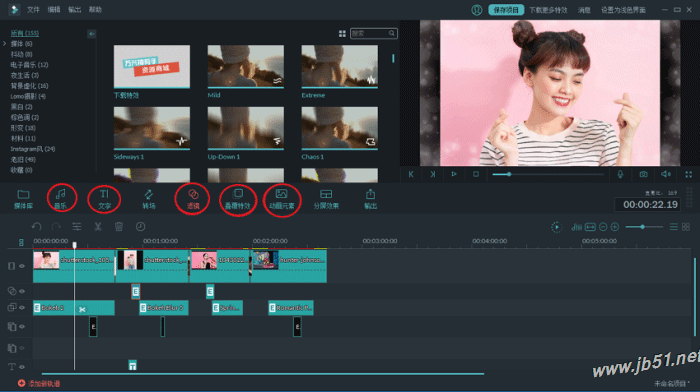This screenshot has width=700, height=392.
Task: Open the 媒体库 media library tab
Action: point(23,199)
